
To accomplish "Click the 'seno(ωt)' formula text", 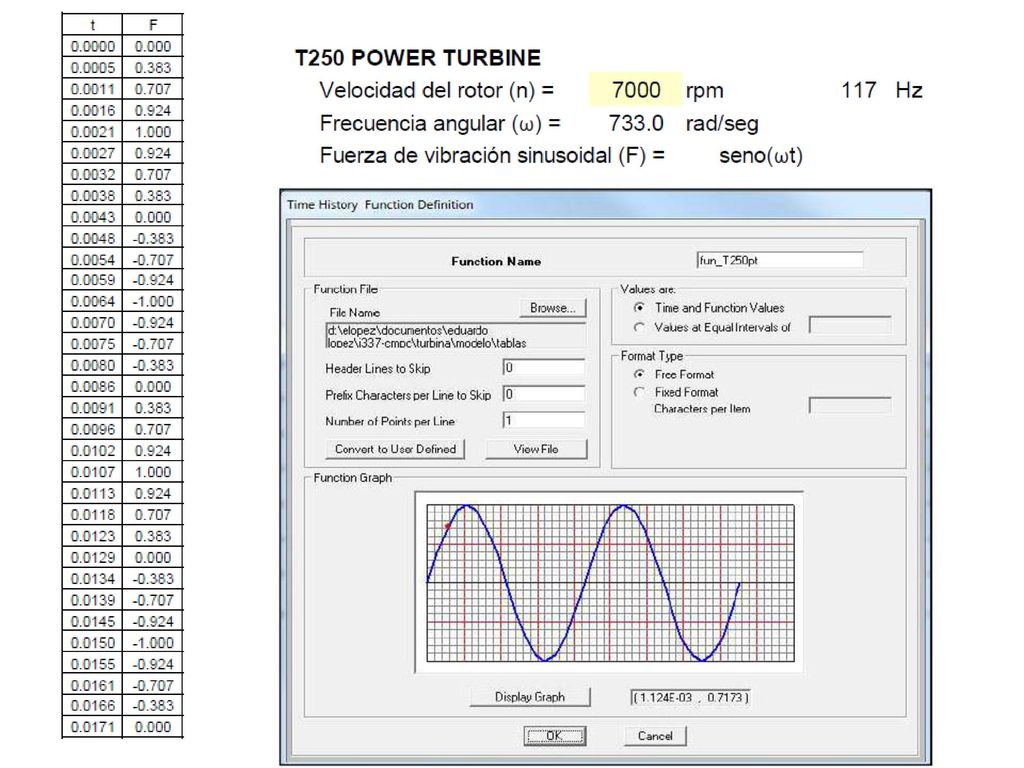I will (x=761, y=155).
